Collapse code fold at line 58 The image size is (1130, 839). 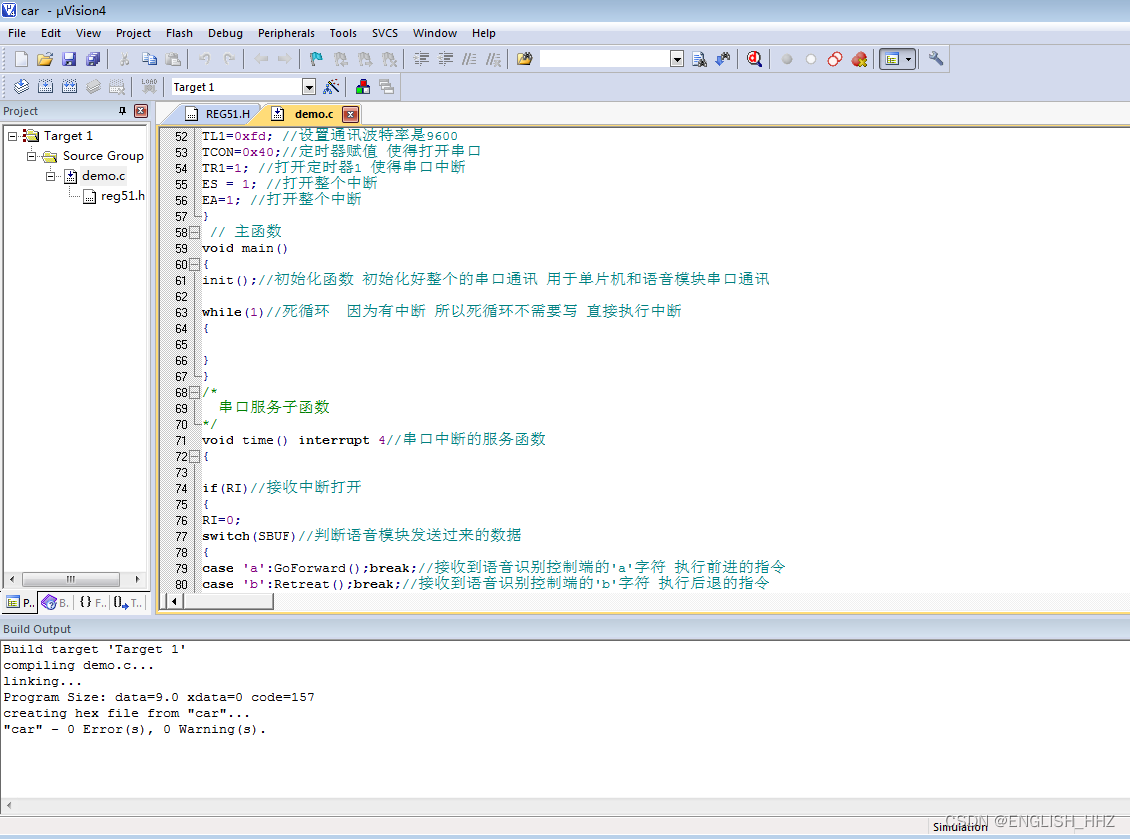[x=194, y=233]
